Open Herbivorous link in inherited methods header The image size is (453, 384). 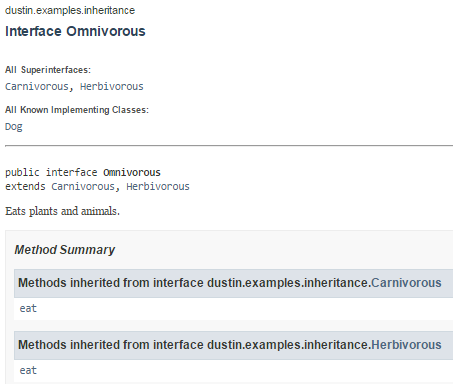(406, 345)
